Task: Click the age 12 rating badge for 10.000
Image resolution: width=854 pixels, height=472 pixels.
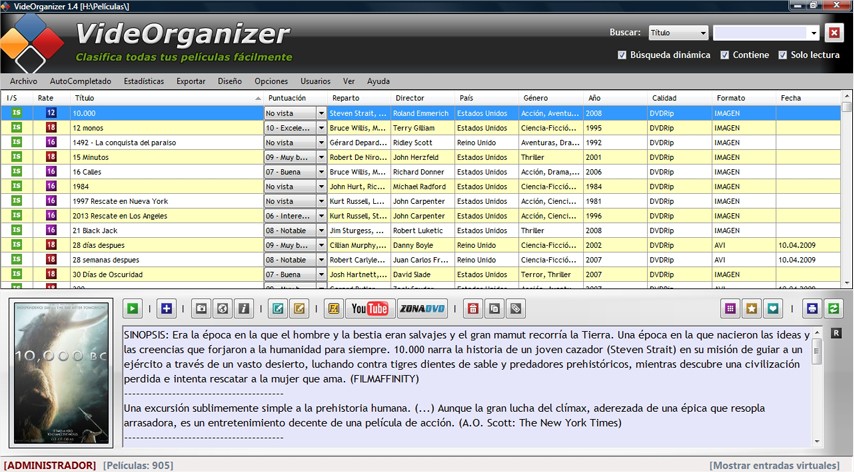Action: click(51, 113)
